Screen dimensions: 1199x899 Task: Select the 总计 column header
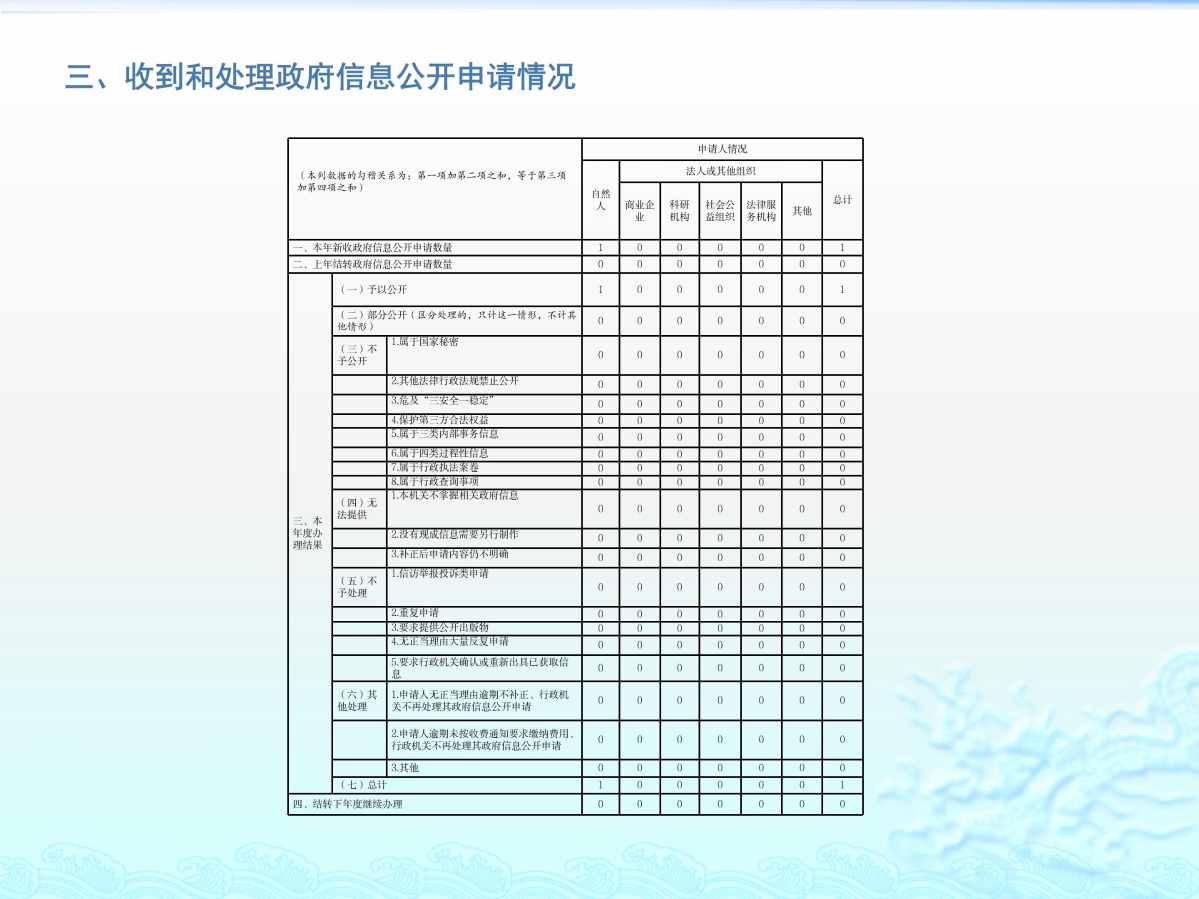point(842,200)
